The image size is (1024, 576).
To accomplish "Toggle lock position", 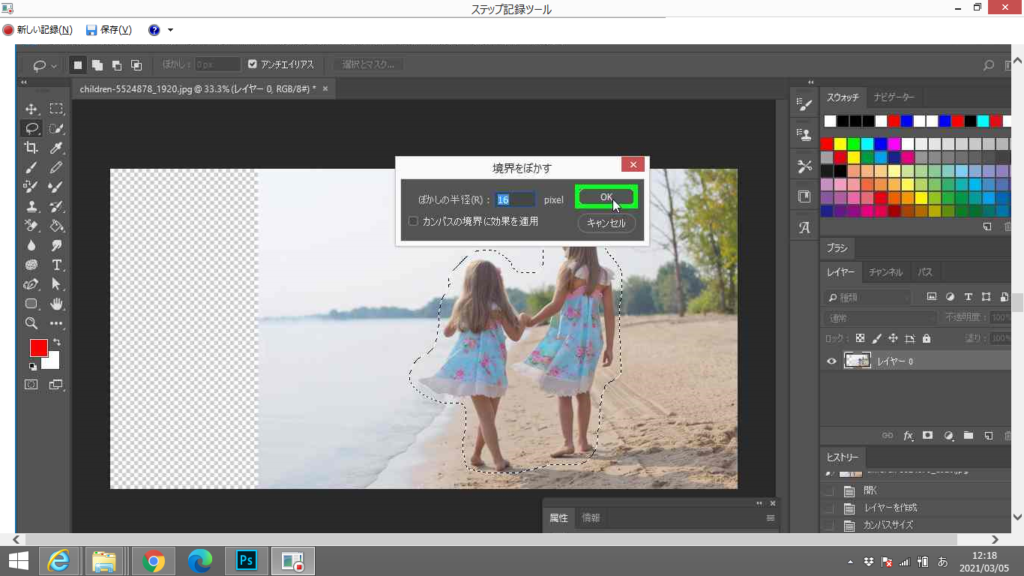I will pyautogui.click(x=893, y=338).
